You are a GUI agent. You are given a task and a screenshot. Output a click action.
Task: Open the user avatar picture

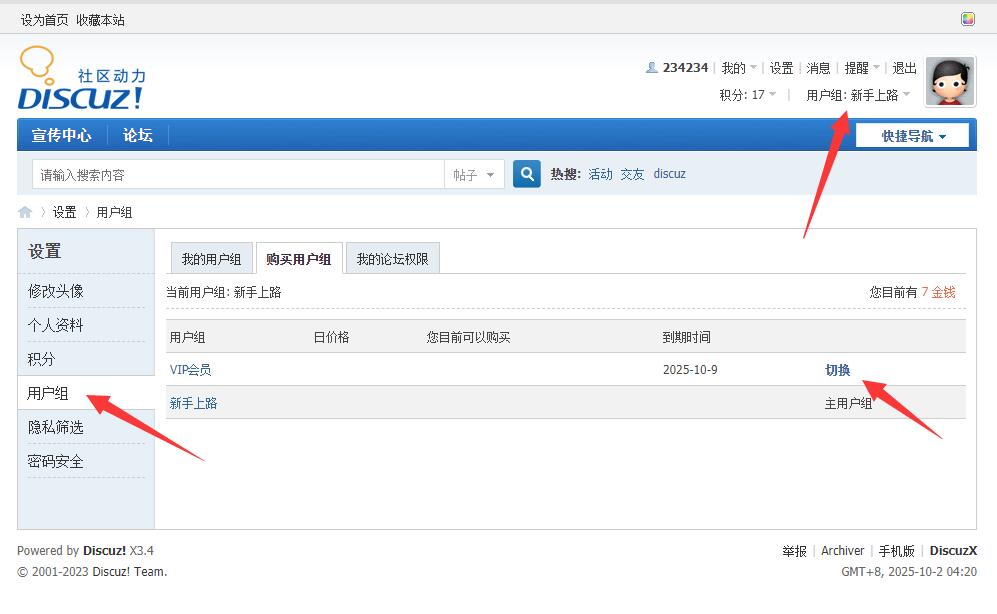point(950,81)
